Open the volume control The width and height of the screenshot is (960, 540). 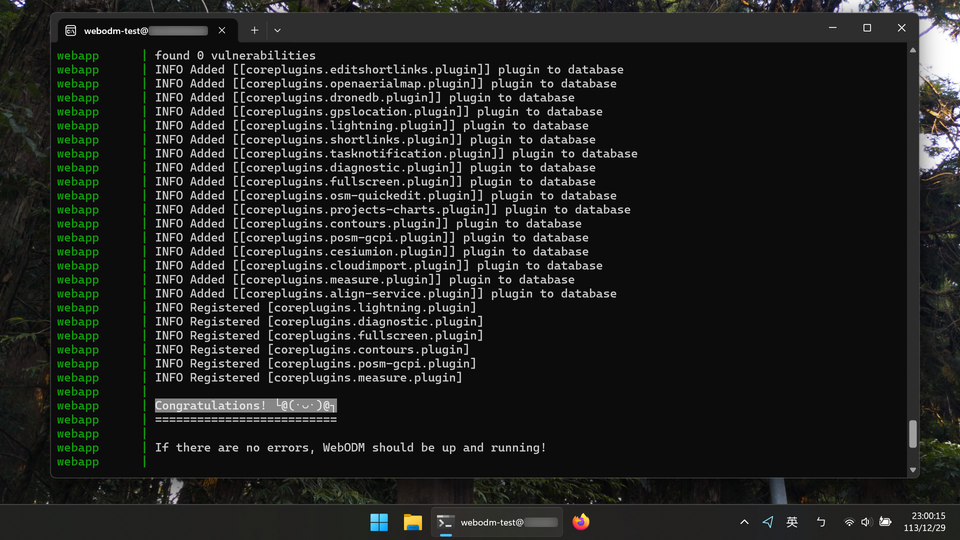coord(866,522)
